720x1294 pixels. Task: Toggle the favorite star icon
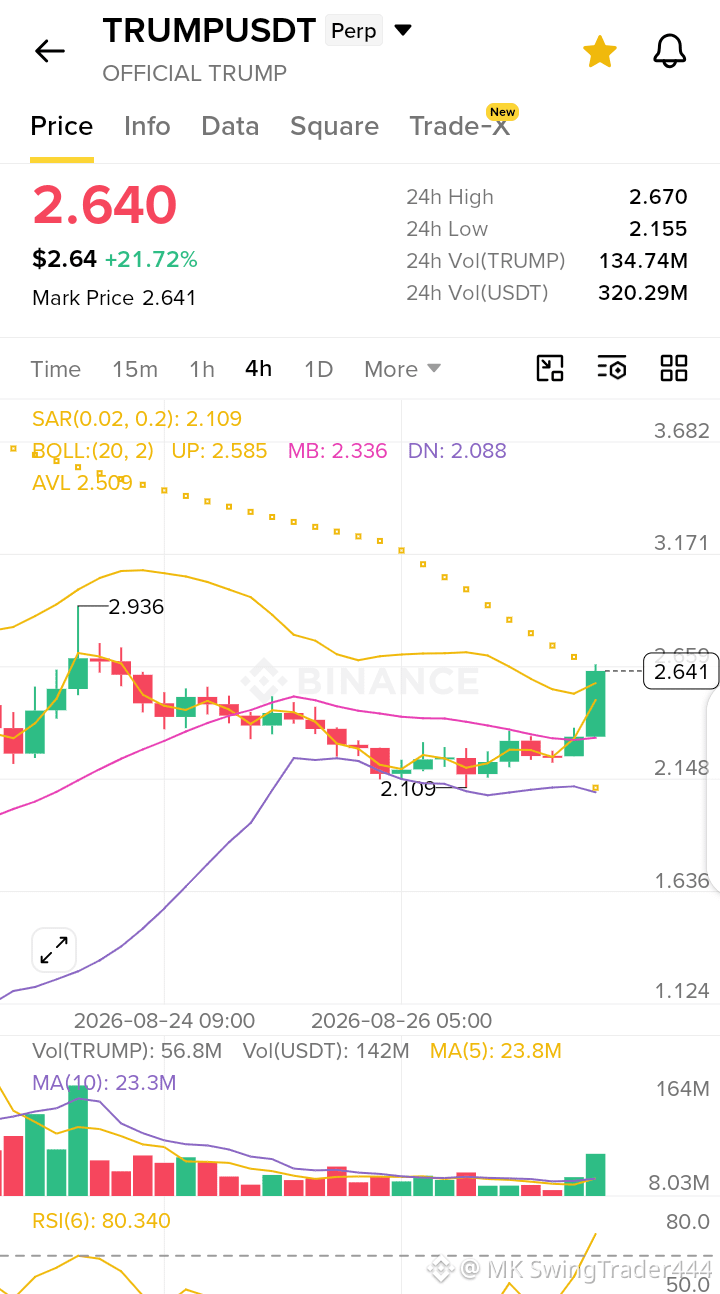pos(599,51)
